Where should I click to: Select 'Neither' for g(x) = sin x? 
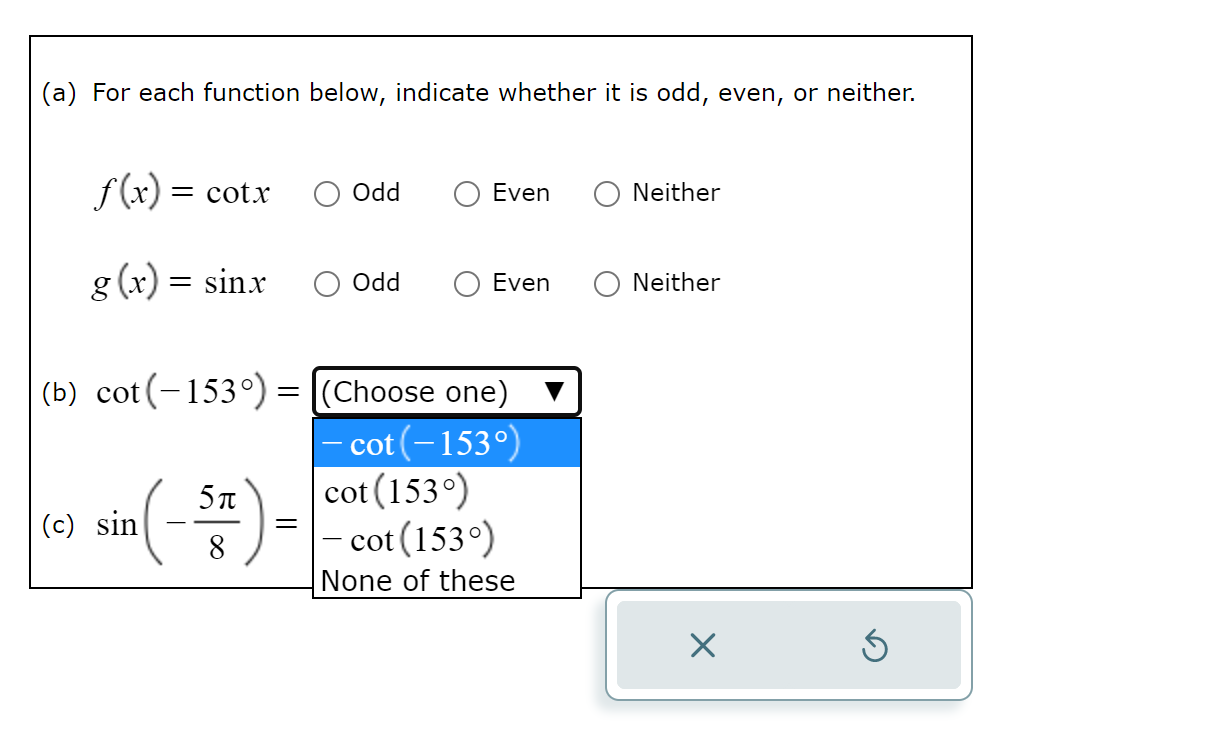click(607, 284)
